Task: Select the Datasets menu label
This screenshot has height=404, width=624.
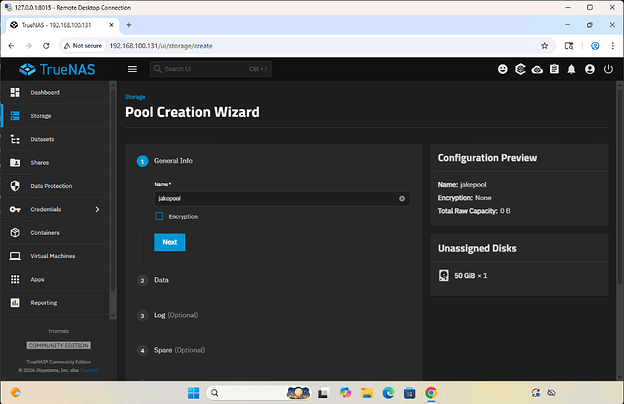Action: [x=42, y=139]
